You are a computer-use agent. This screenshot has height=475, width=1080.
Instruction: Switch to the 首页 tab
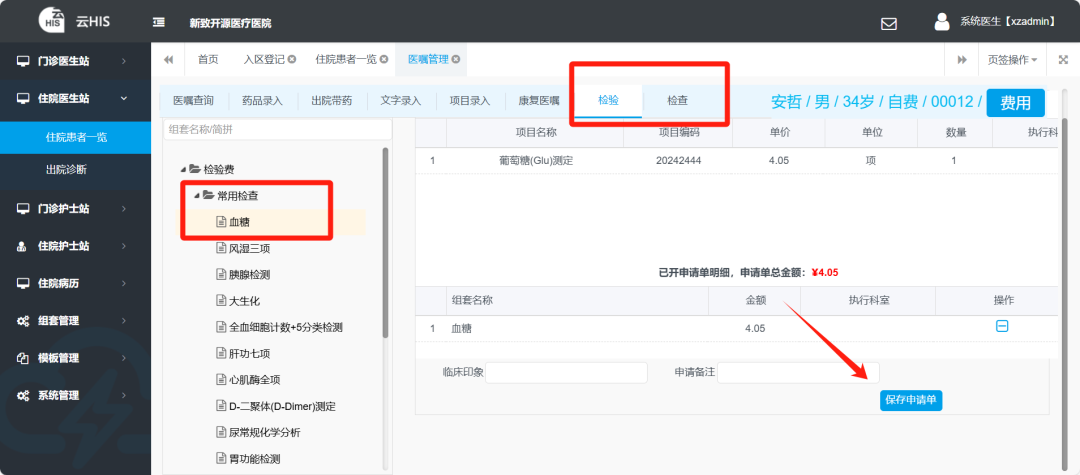click(208, 60)
